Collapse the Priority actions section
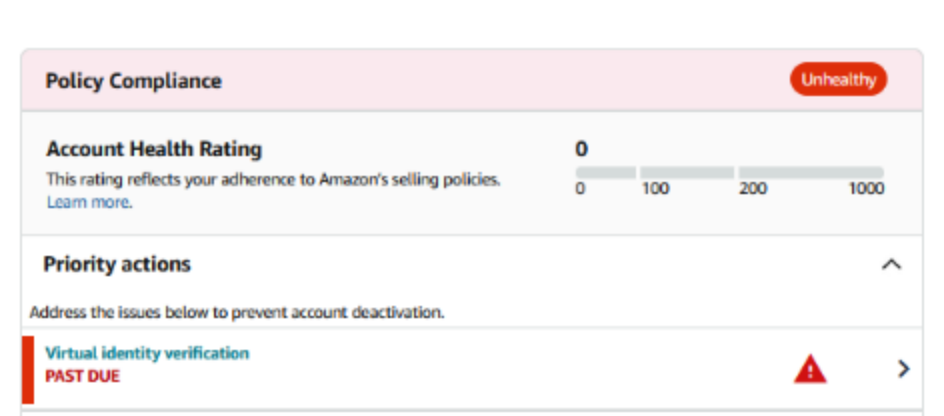Viewport: 944px width, 416px height. pyautogui.click(x=892, y=264)
